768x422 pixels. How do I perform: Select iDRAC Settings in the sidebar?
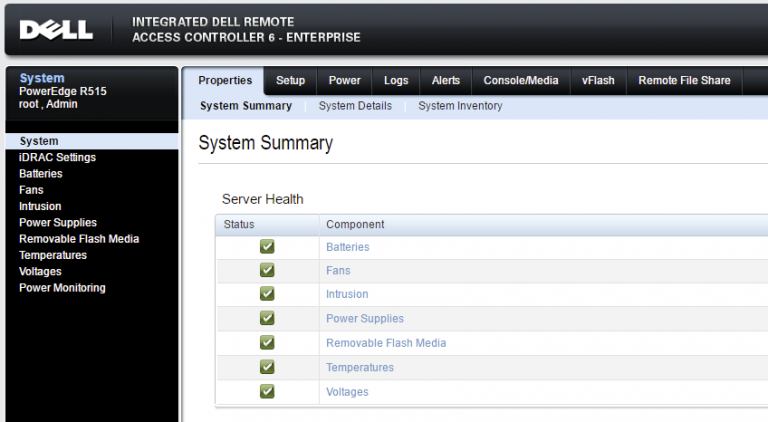[57, 157]
